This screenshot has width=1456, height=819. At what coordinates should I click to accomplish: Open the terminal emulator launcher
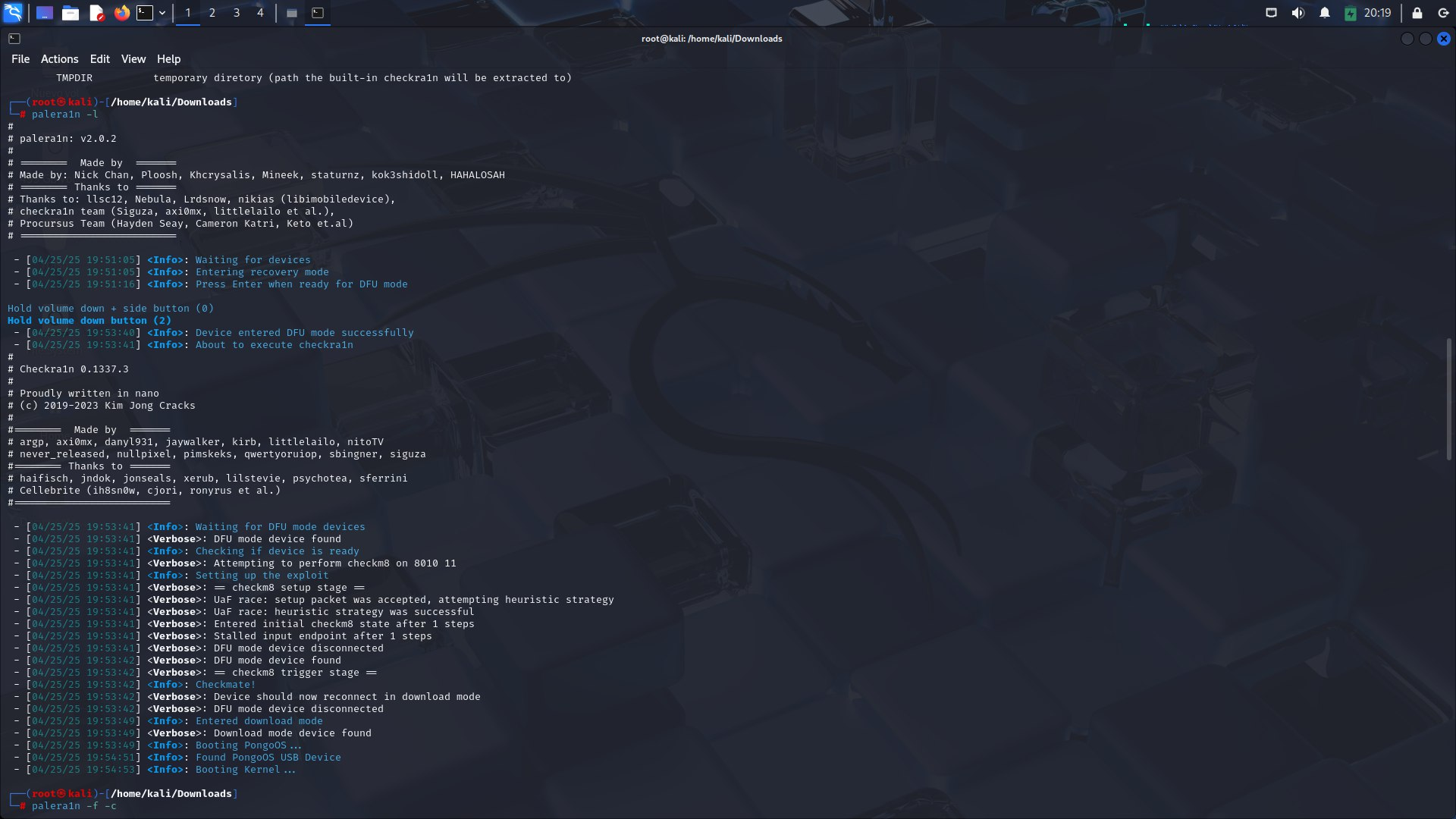click(x=145, y=13)
